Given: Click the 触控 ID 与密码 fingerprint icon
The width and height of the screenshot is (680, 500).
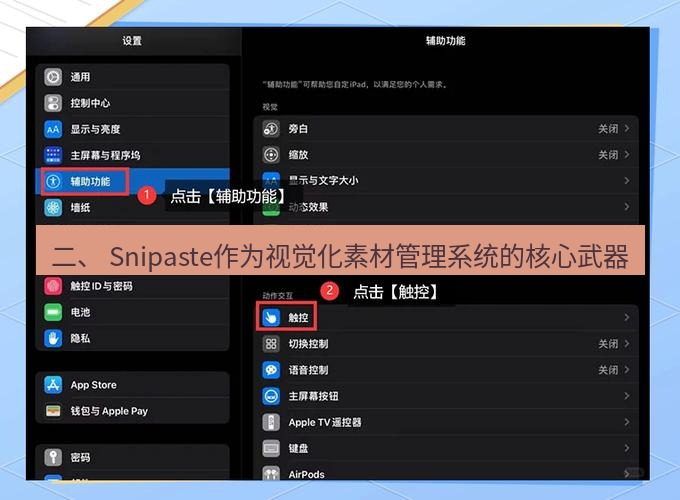Looking at the screenshot, I should (53, 286).
